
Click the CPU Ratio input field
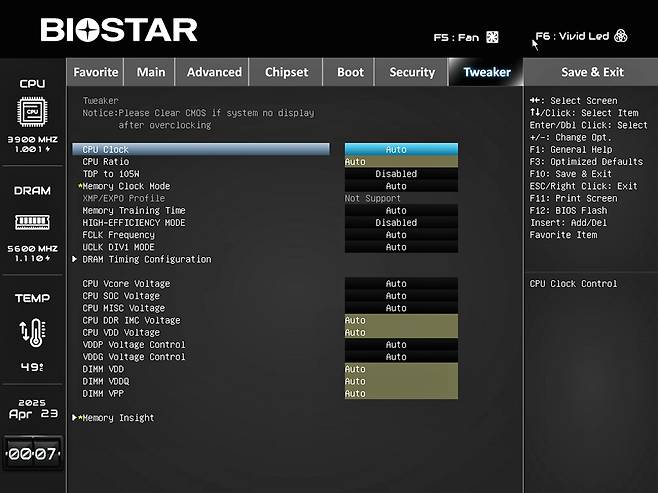pos(401,162)
